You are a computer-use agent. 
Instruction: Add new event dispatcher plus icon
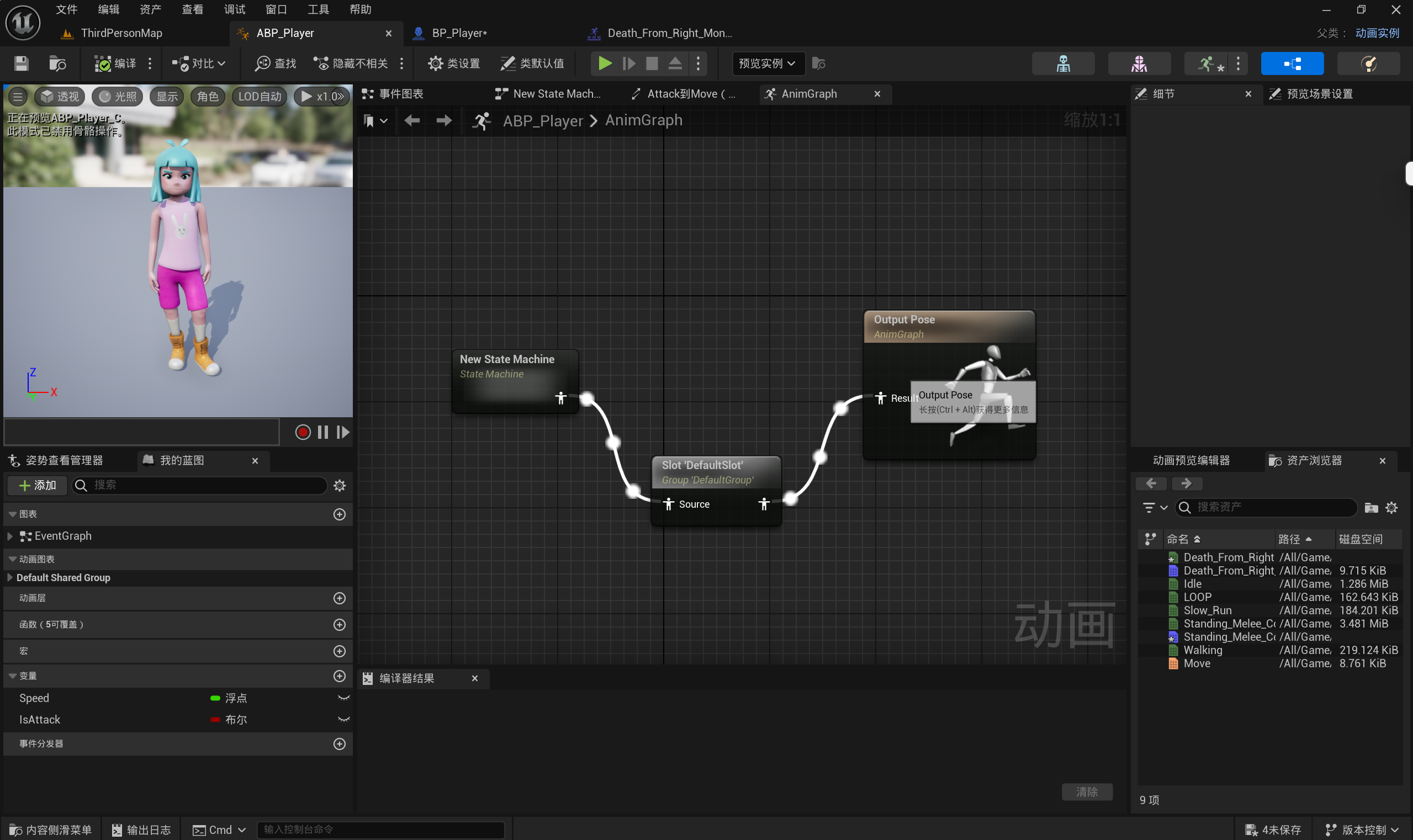point(339,744)
